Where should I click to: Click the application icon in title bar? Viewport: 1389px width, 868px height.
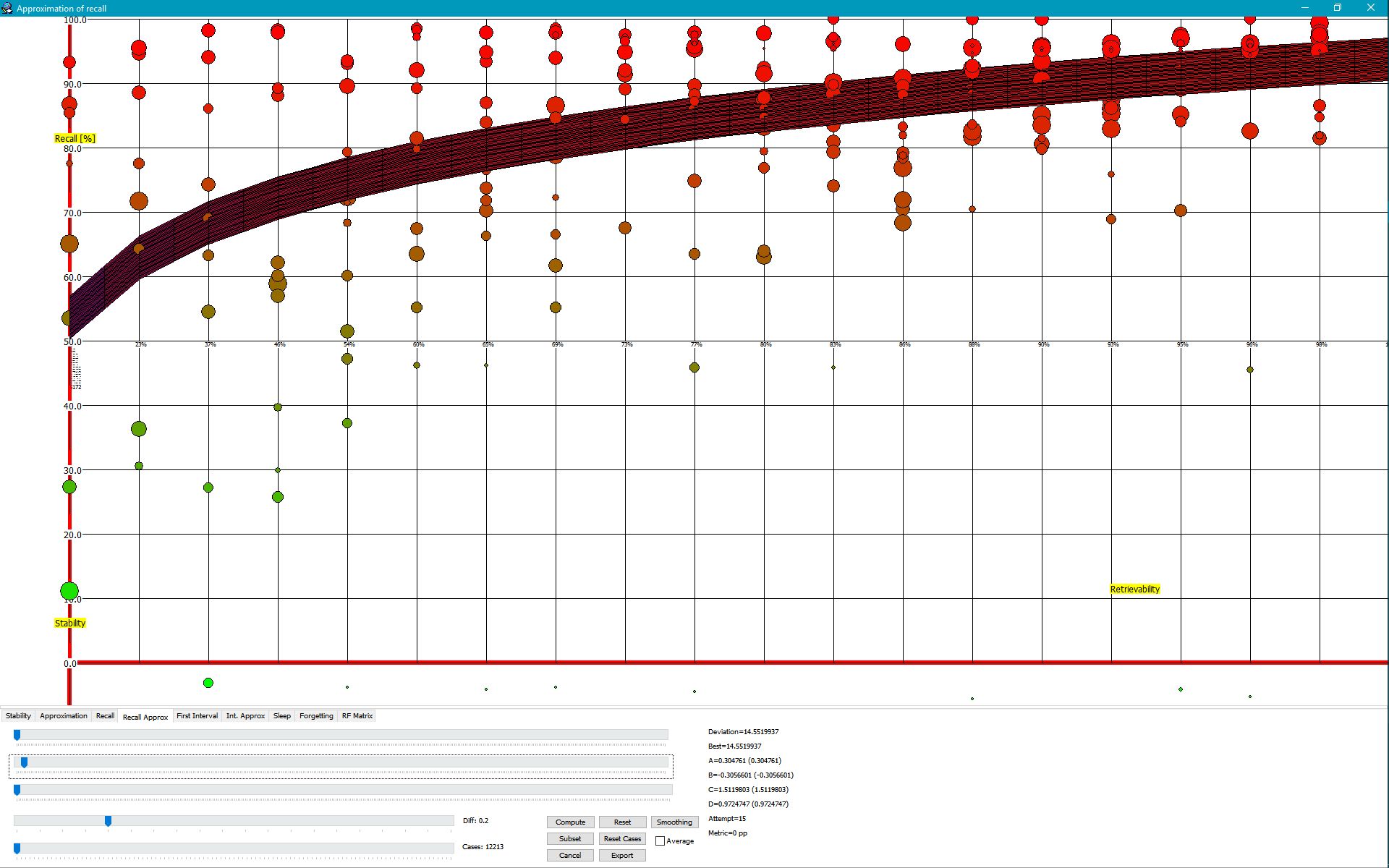click(7, 8)
